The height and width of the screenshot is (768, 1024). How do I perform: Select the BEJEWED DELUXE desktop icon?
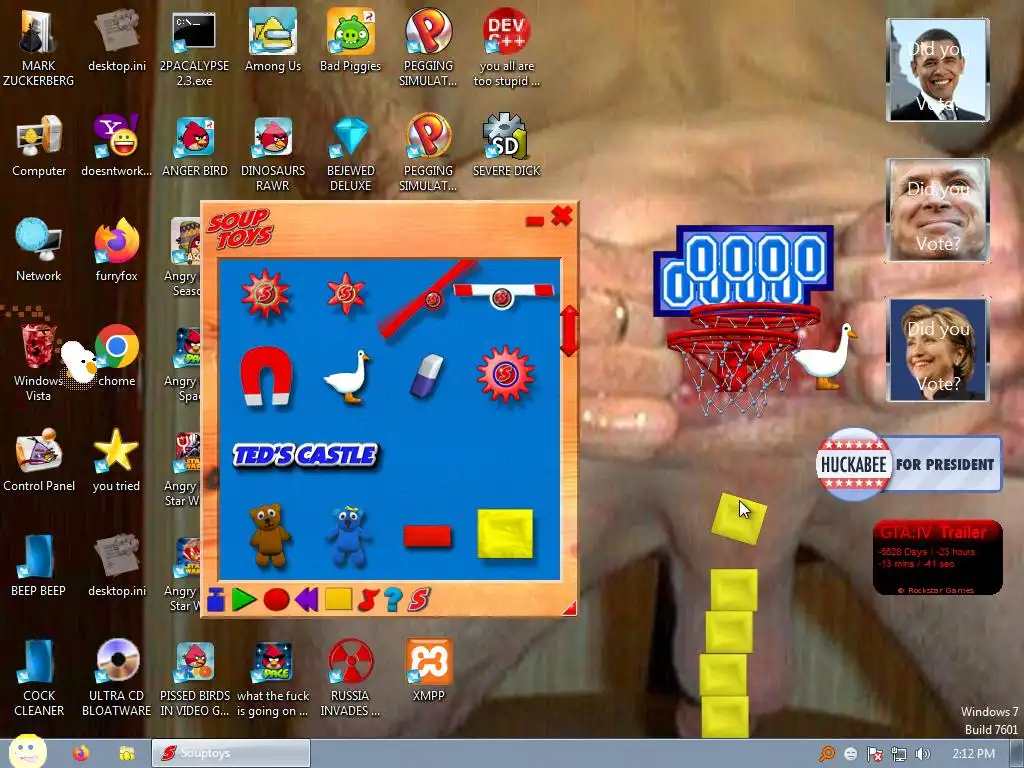pyautogui.click(x=351, y=153)
